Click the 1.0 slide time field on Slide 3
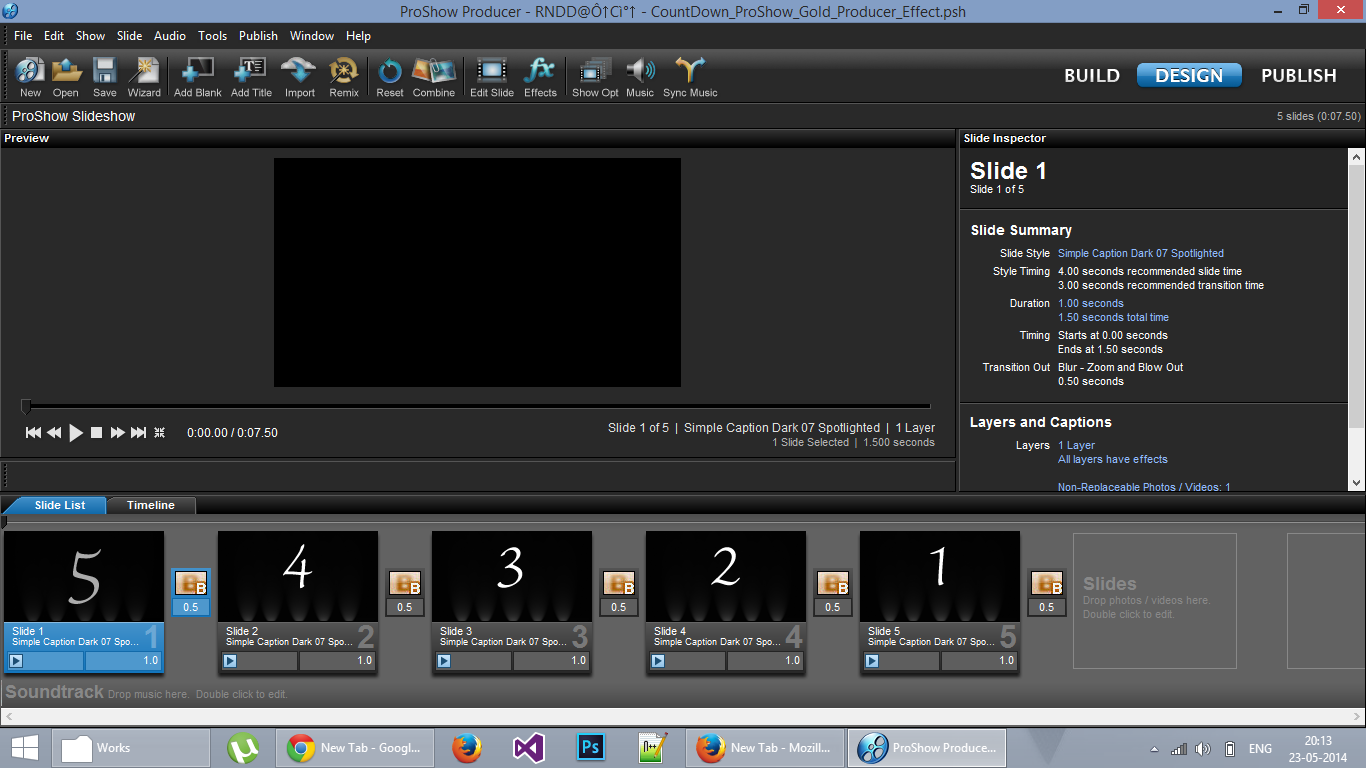Image resolution: width=1366 pixels, height=768 pixels. [552, 661]
